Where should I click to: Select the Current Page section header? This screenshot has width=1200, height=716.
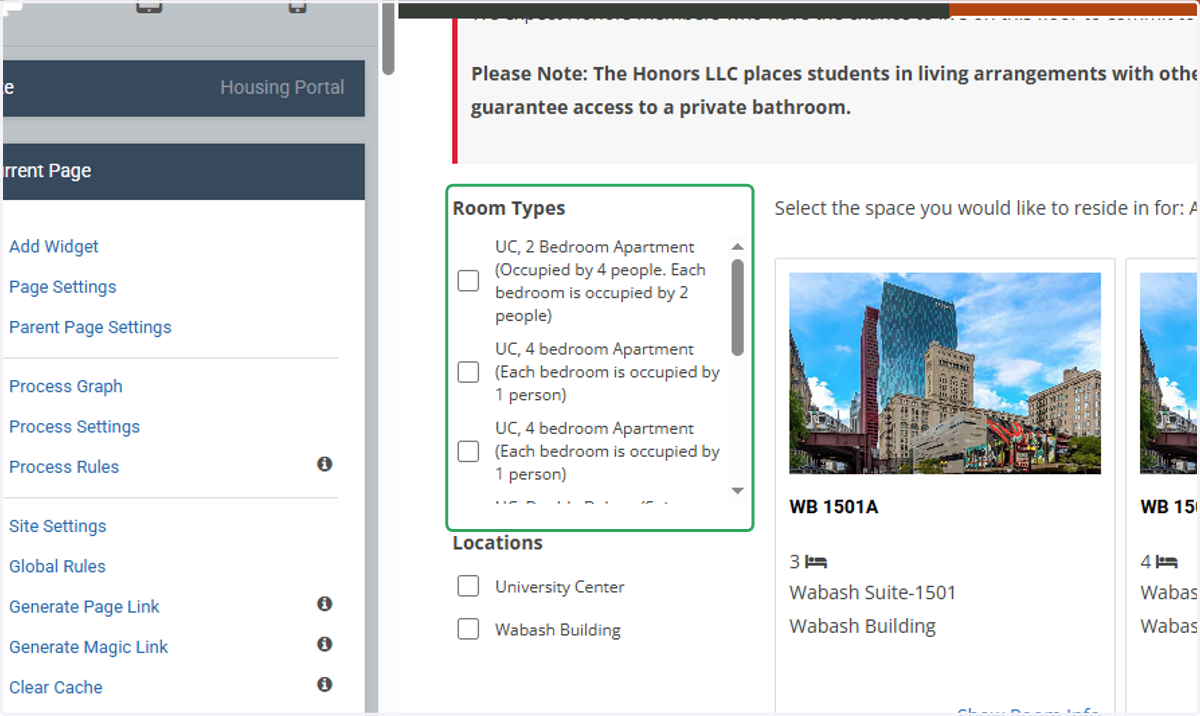[183, 171]
